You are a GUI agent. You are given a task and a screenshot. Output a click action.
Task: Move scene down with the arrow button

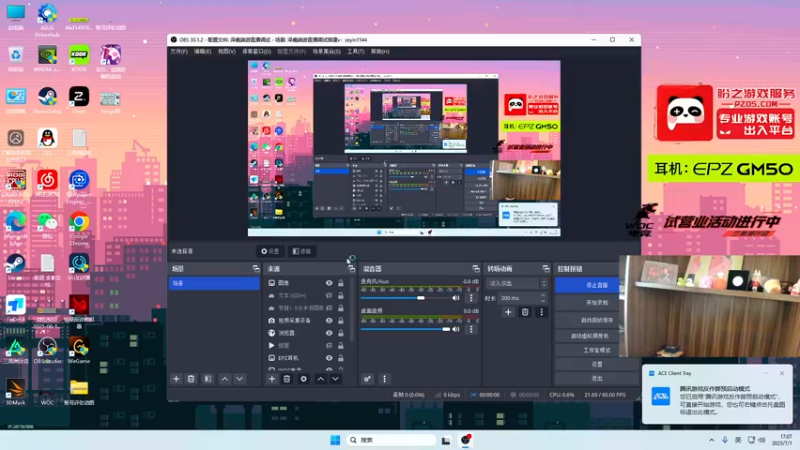[x=239, y=379]
